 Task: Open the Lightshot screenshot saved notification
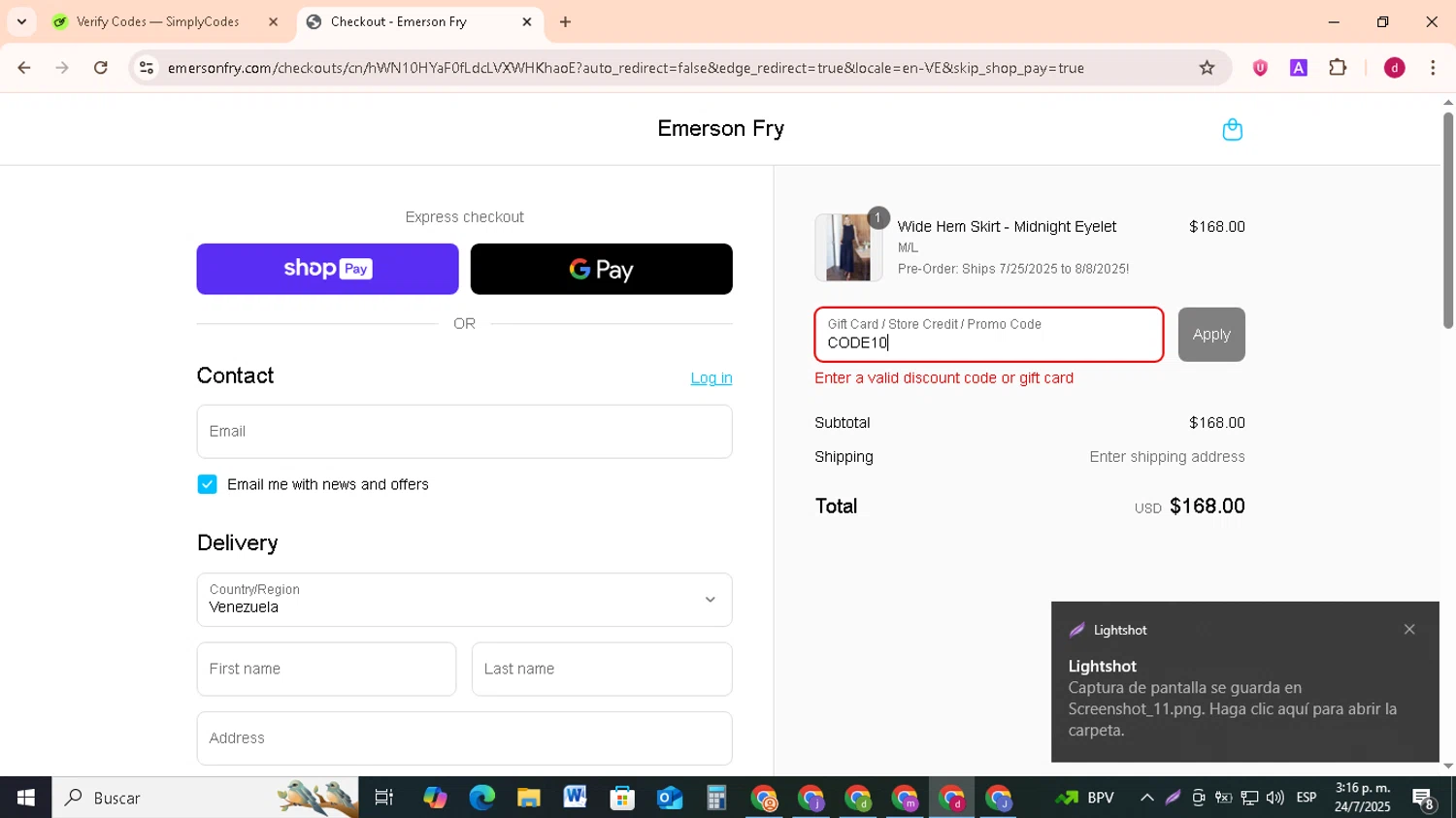click(1244, 682)
